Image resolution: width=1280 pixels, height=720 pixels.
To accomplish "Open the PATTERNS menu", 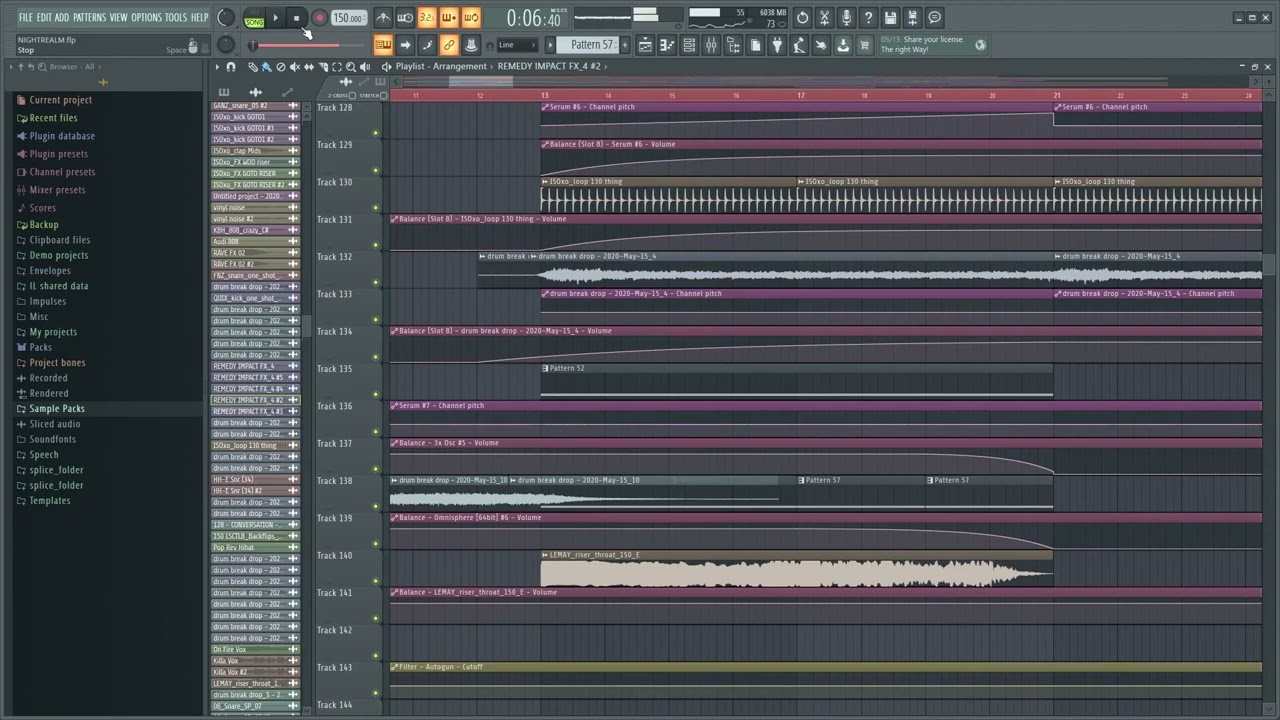I will (x=89, y=18).
